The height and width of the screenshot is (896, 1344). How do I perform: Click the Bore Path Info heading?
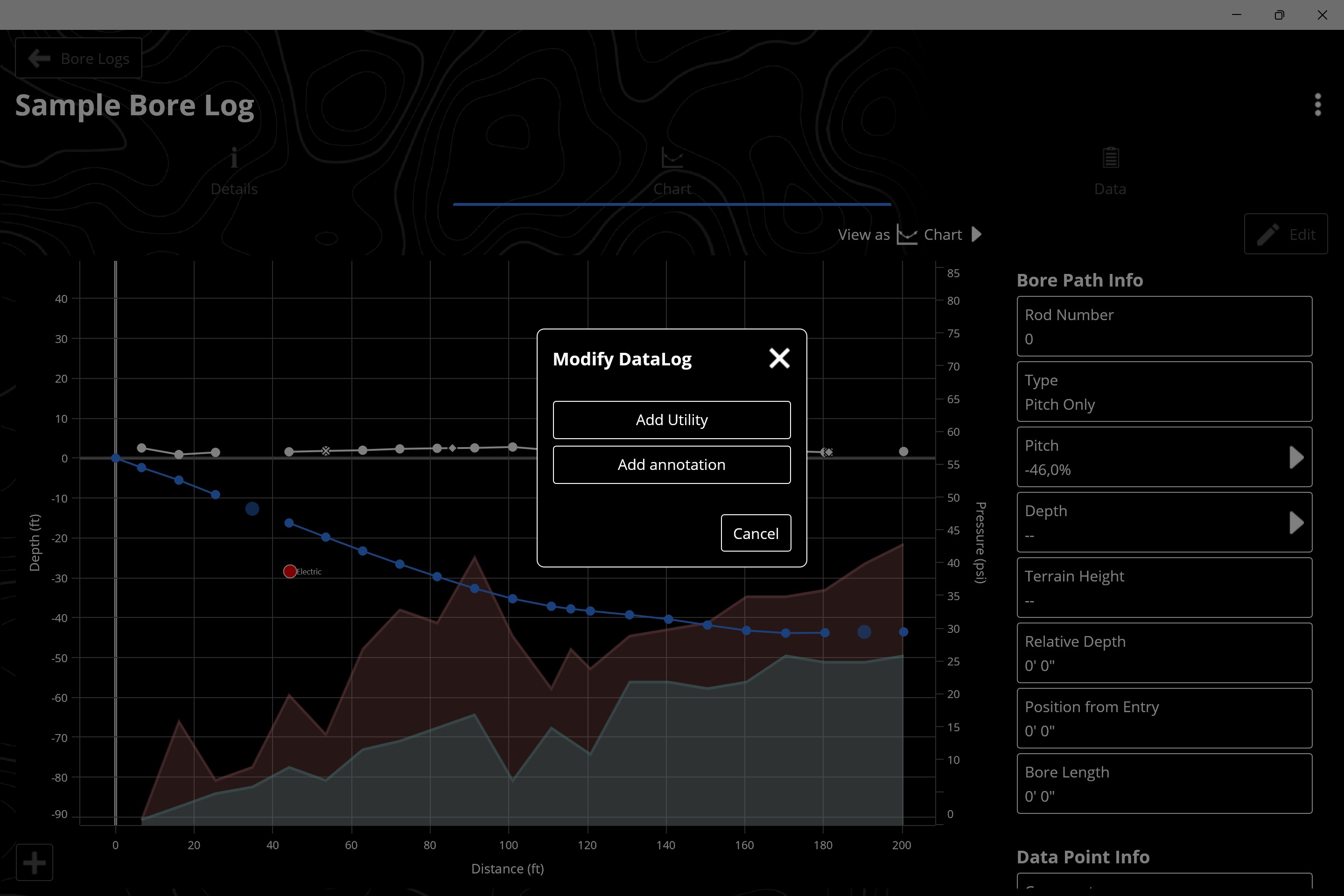[1080, 280]
